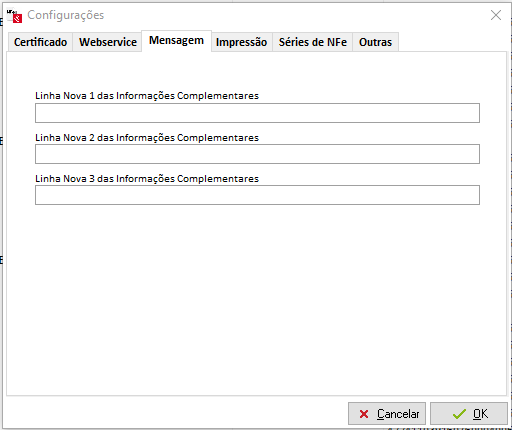
Task: Open the Webservice tab
Action: click(x=108, y=42)
